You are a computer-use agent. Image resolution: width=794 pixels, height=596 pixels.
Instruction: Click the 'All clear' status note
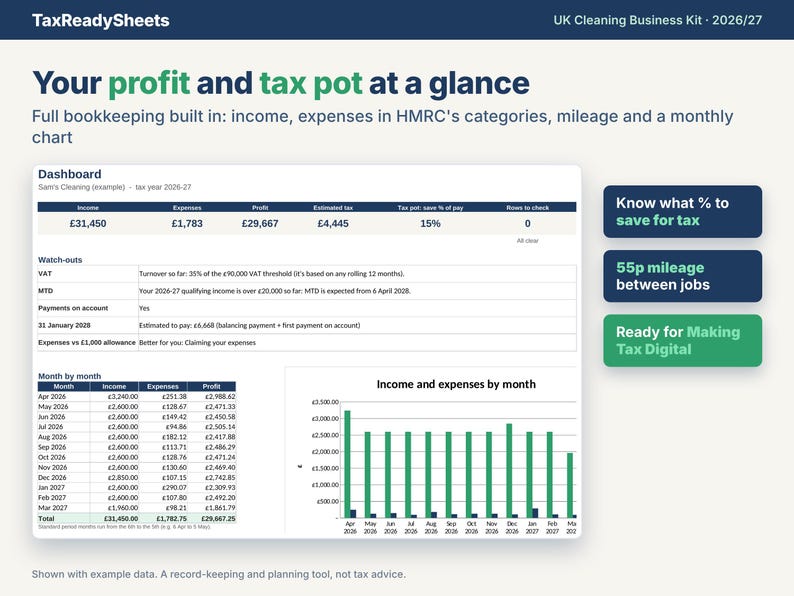point(528,241)
